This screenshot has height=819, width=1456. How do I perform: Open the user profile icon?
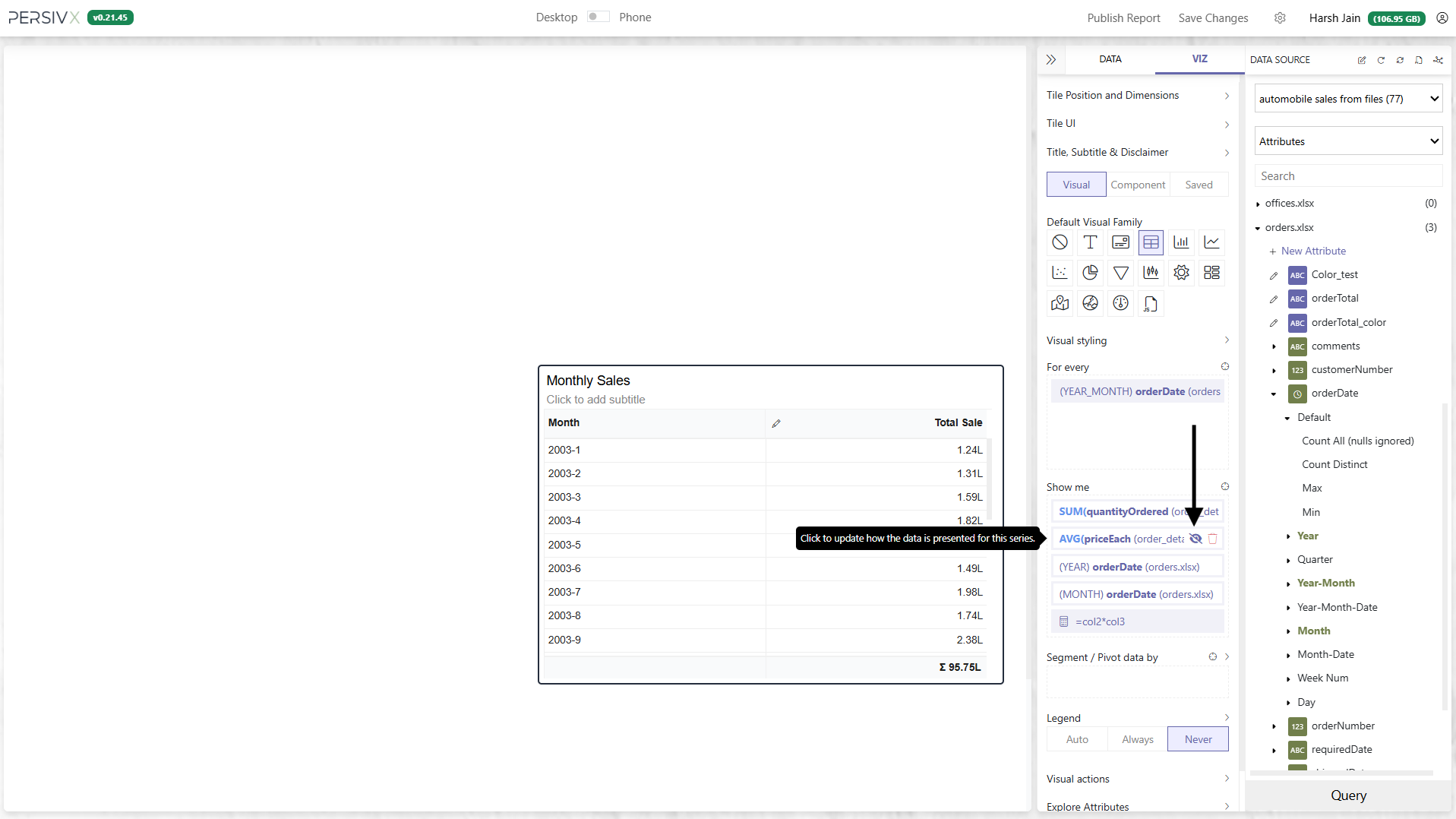coord(1442,17)
